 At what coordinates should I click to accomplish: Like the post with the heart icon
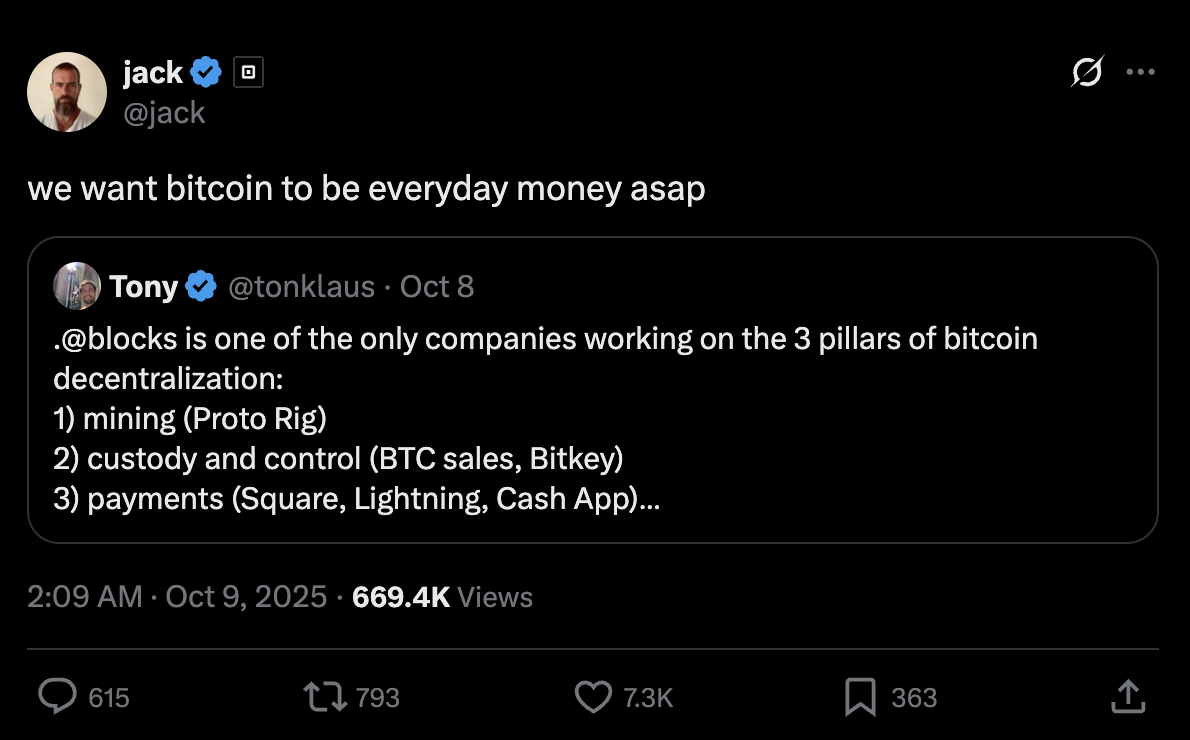[593, 696]
